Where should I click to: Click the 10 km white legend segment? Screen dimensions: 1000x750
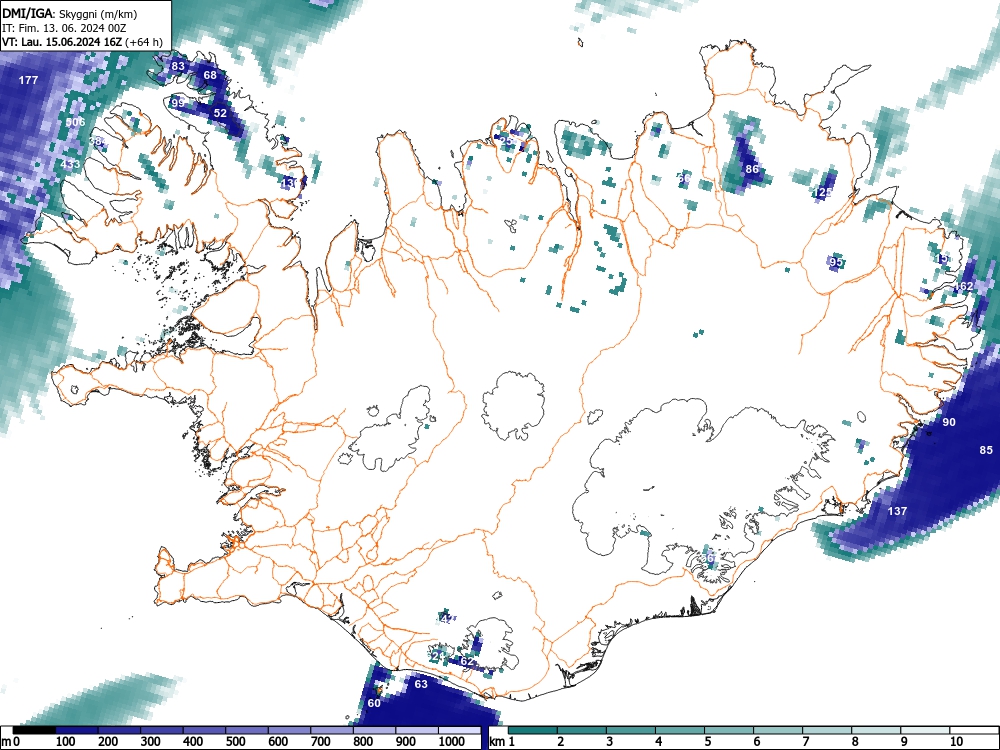(974, 730)
